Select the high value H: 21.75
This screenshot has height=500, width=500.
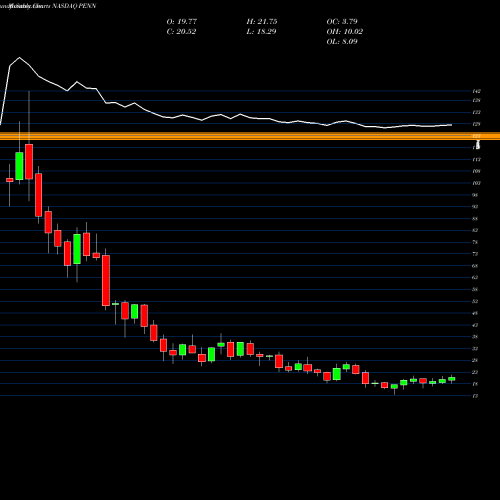pyautogui.click(x=262, y=22)
